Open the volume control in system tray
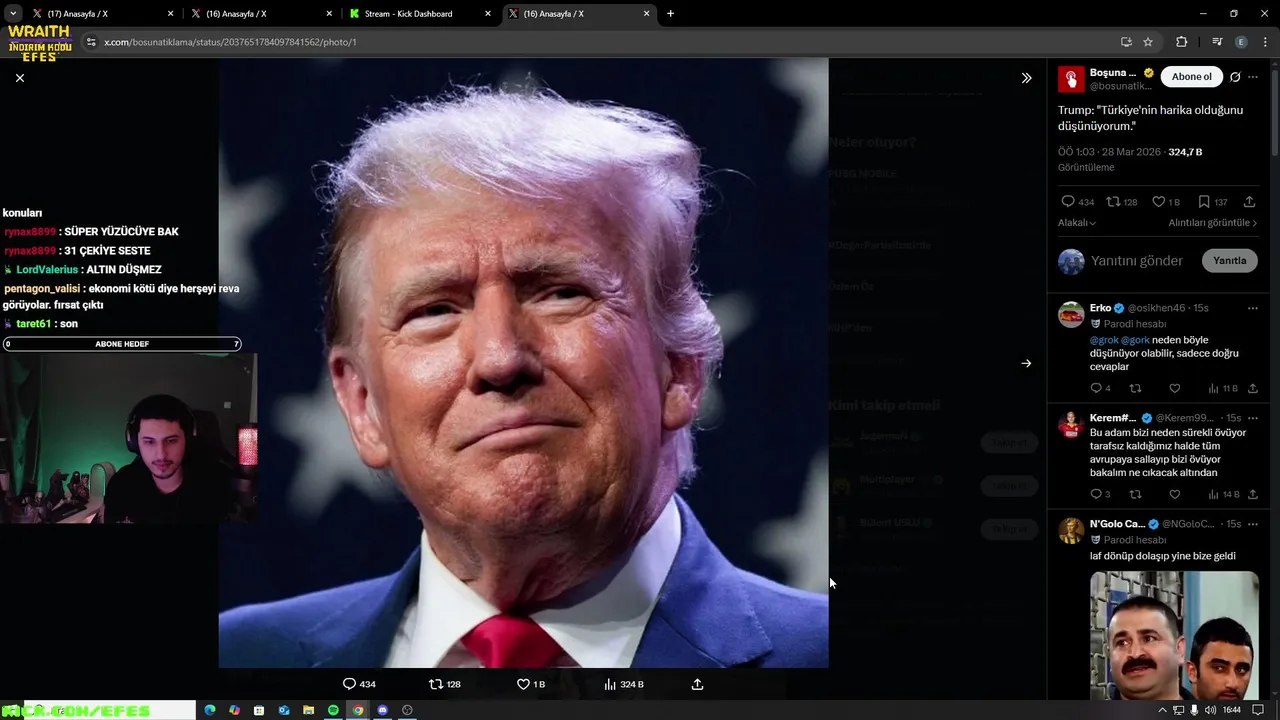This screenshot has height=720, width=1280. (1210, 710)
